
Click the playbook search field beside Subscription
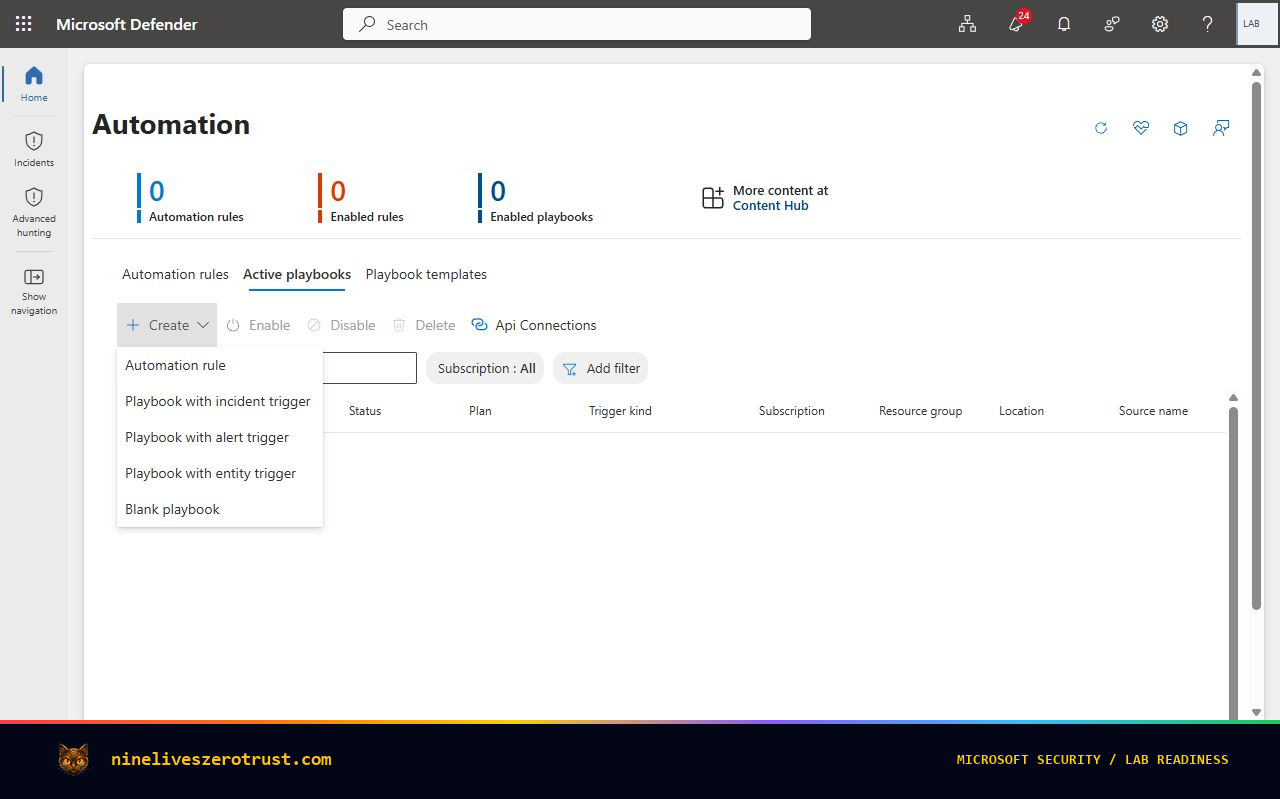coord(369,368)
